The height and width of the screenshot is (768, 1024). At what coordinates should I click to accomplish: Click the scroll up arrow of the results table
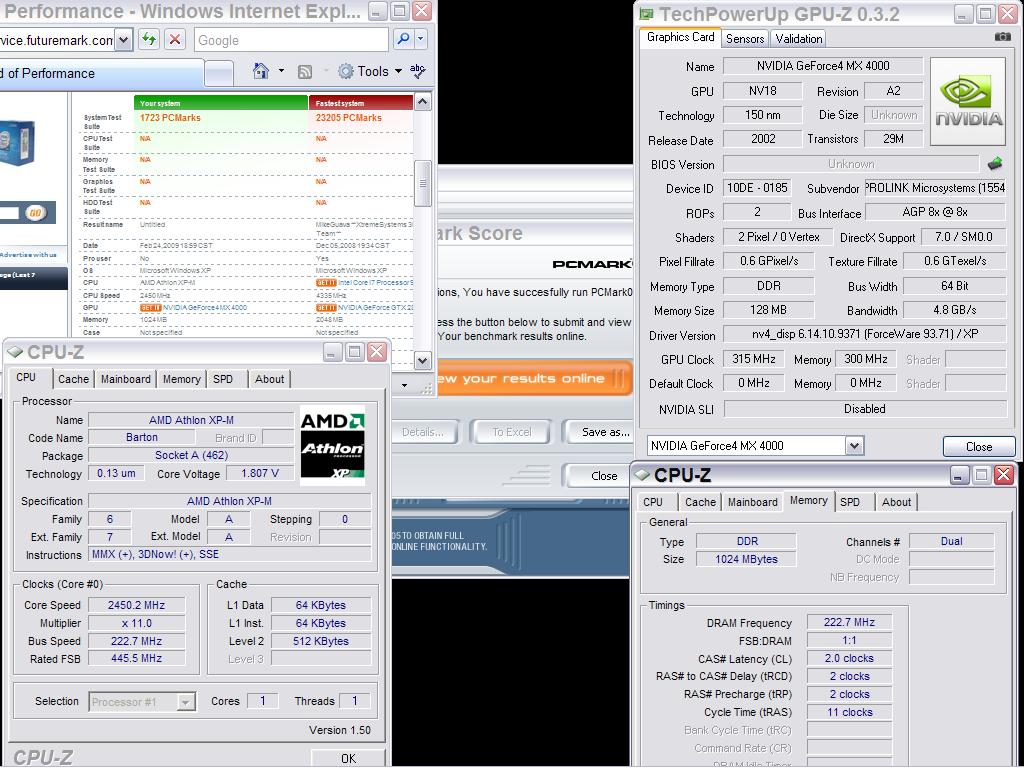(423, 102)
